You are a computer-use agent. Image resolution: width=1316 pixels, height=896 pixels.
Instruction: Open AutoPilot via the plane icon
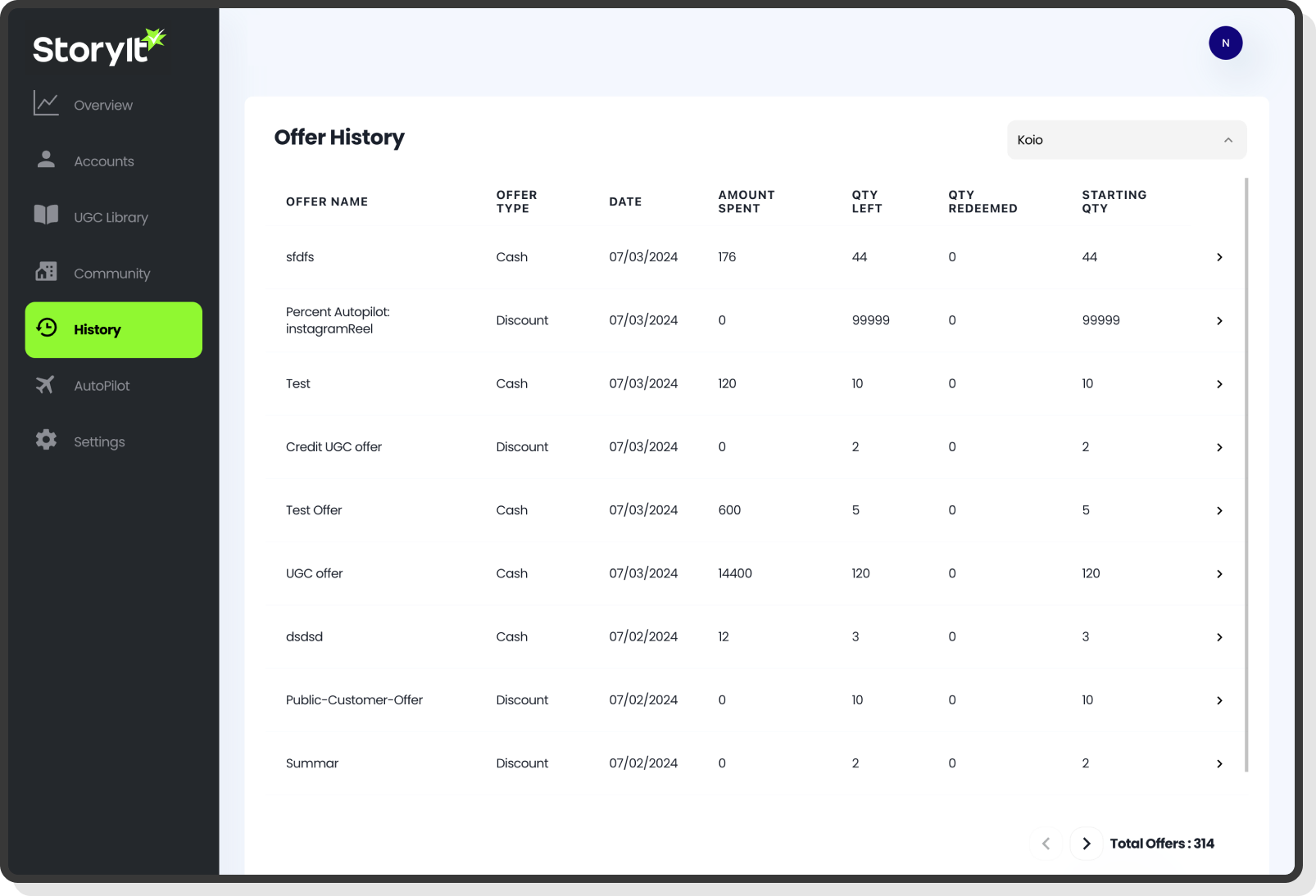point(46,385)
